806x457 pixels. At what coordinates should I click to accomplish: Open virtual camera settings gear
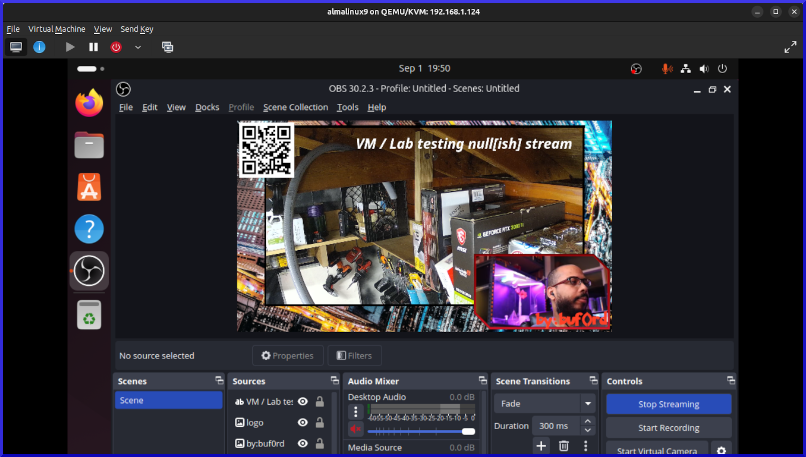721,450
